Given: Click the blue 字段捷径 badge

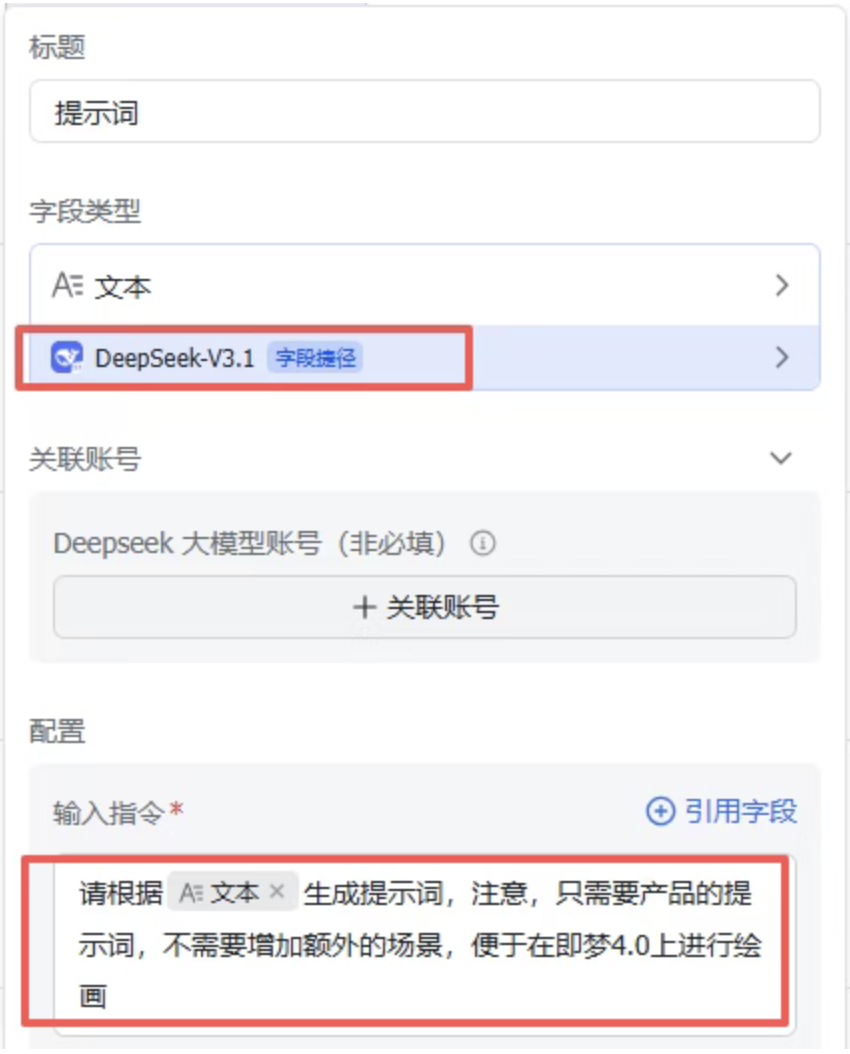Looking at the screenshot, I should pos(315,358).
